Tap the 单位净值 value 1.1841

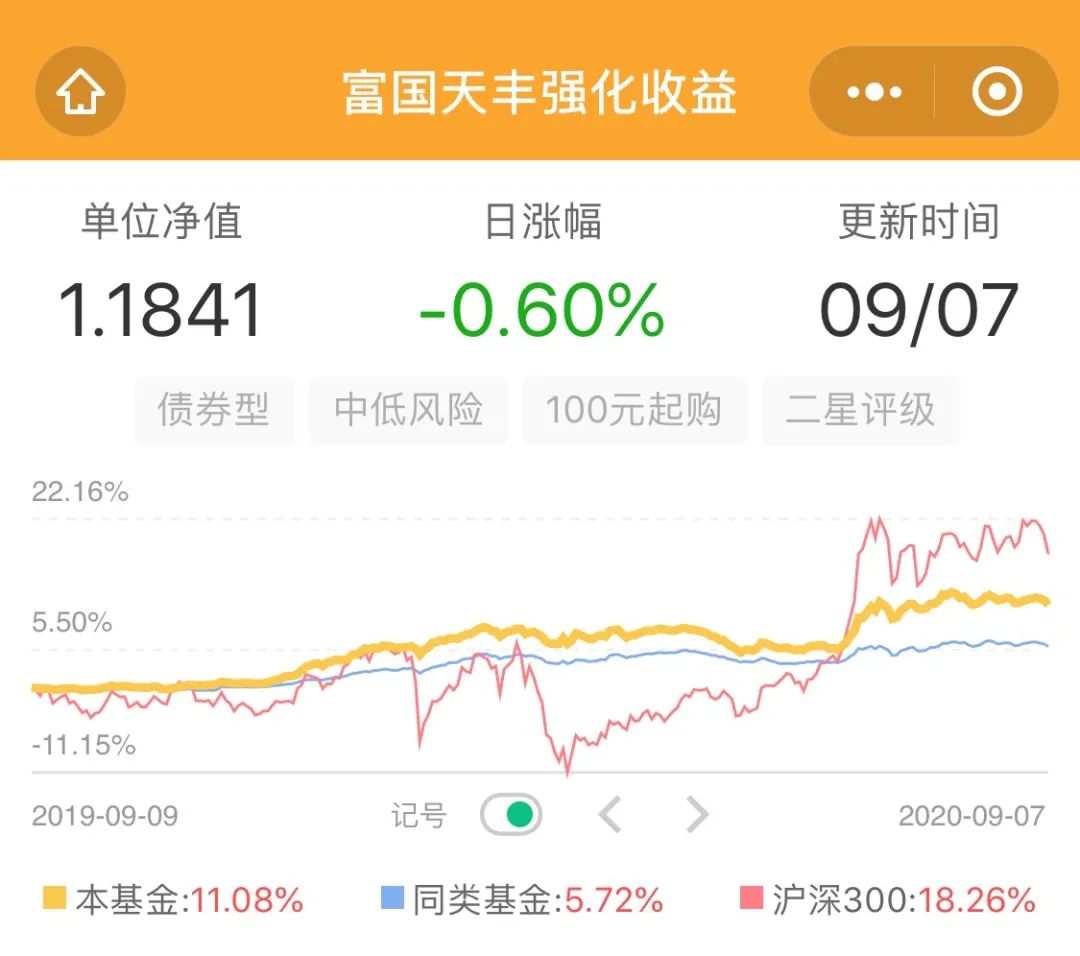(x=161, y=309)
